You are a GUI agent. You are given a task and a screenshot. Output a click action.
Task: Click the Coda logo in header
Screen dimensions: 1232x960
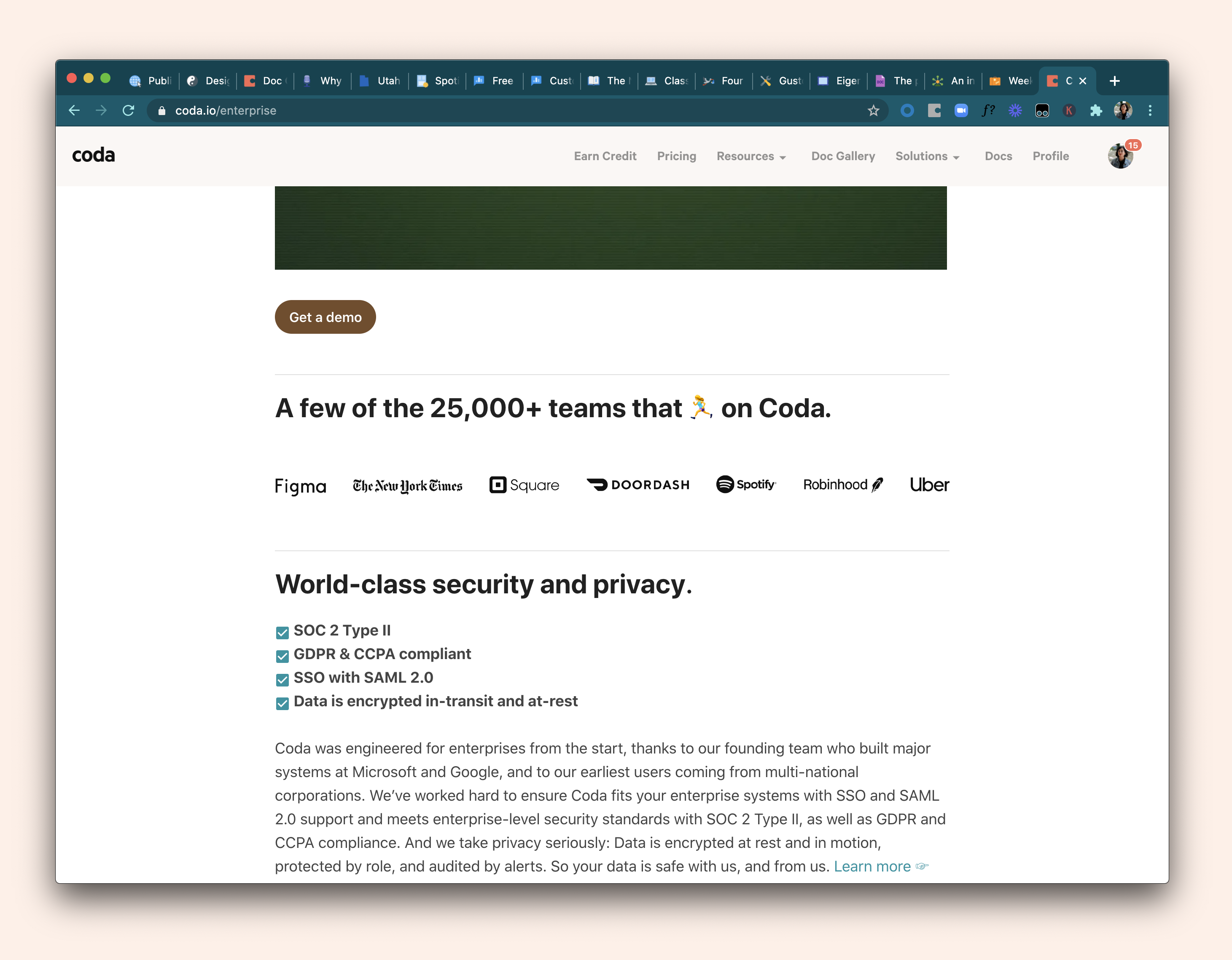point(94,155)
